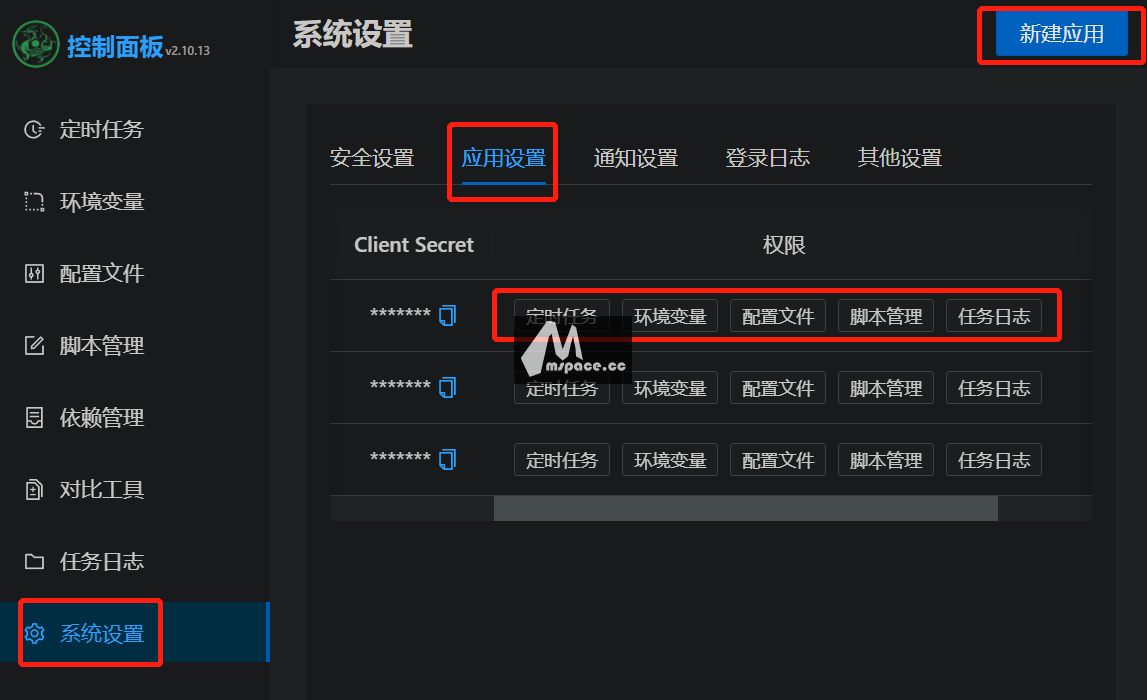Click the 脚本管理 tag in third row
The width and height of the screenshot is (1147, 700).
[x=886, y=460]
